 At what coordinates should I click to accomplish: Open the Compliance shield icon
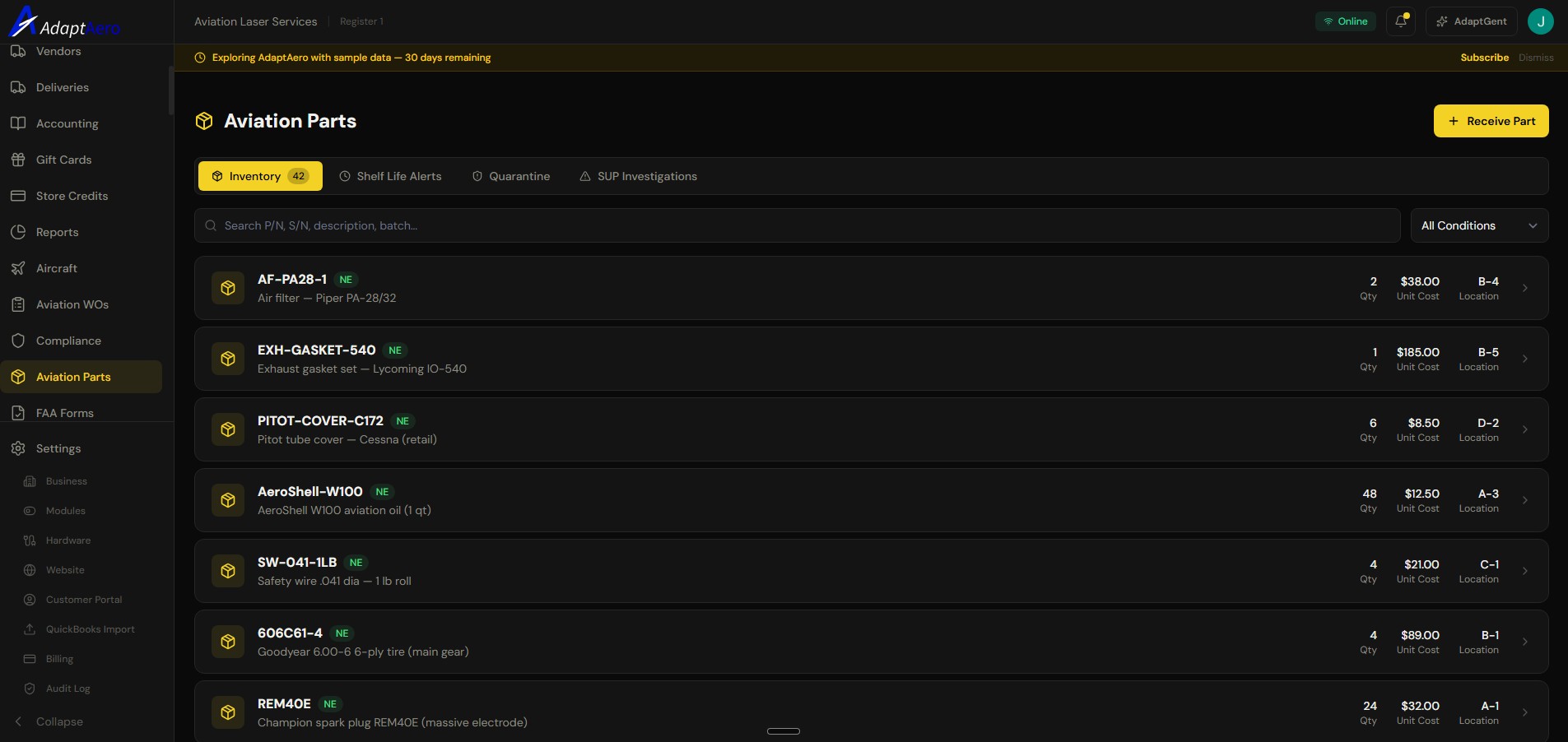(x=18, y=341)
